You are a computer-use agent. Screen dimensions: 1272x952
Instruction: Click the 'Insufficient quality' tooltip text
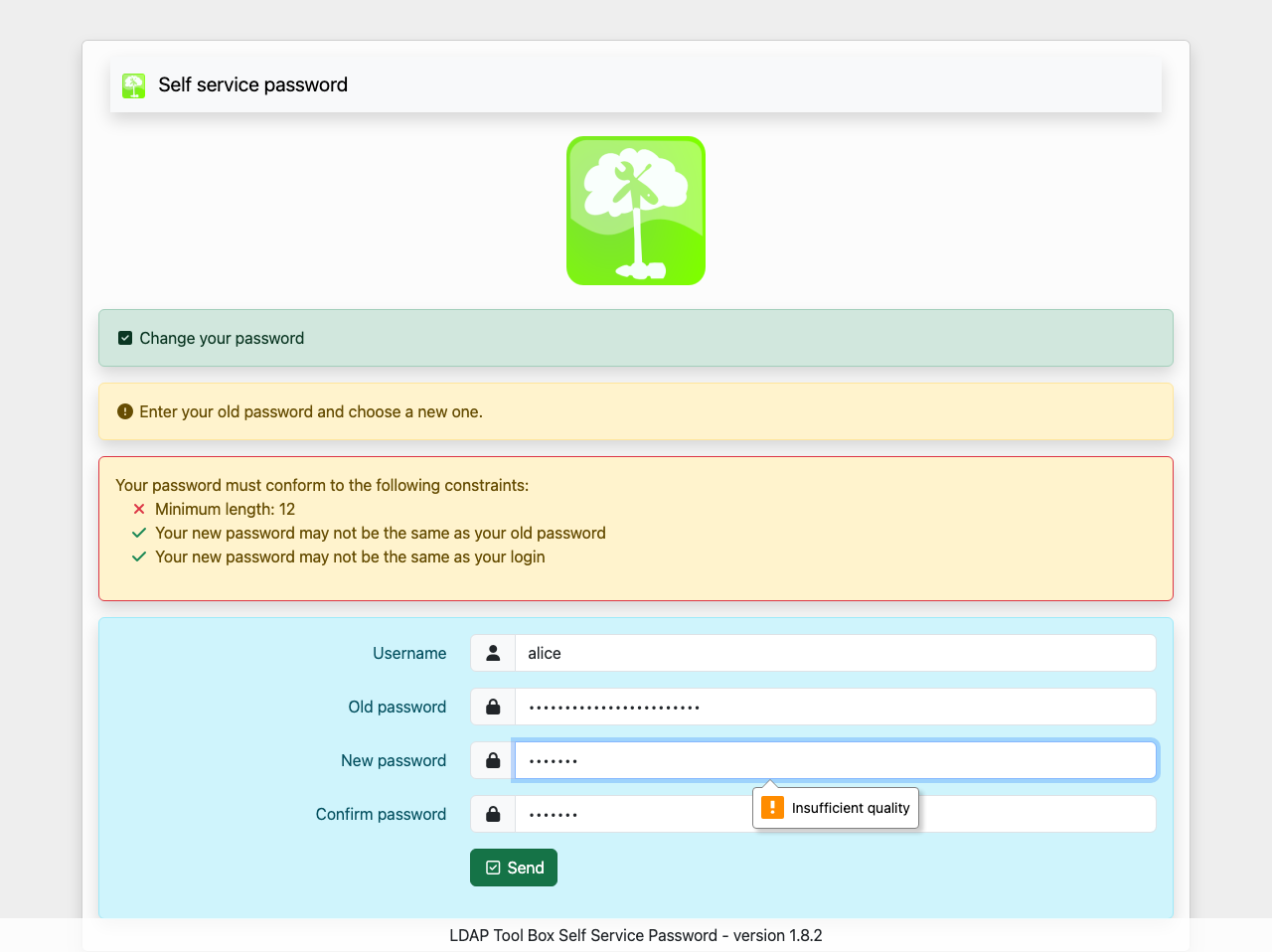click(851, 808)
